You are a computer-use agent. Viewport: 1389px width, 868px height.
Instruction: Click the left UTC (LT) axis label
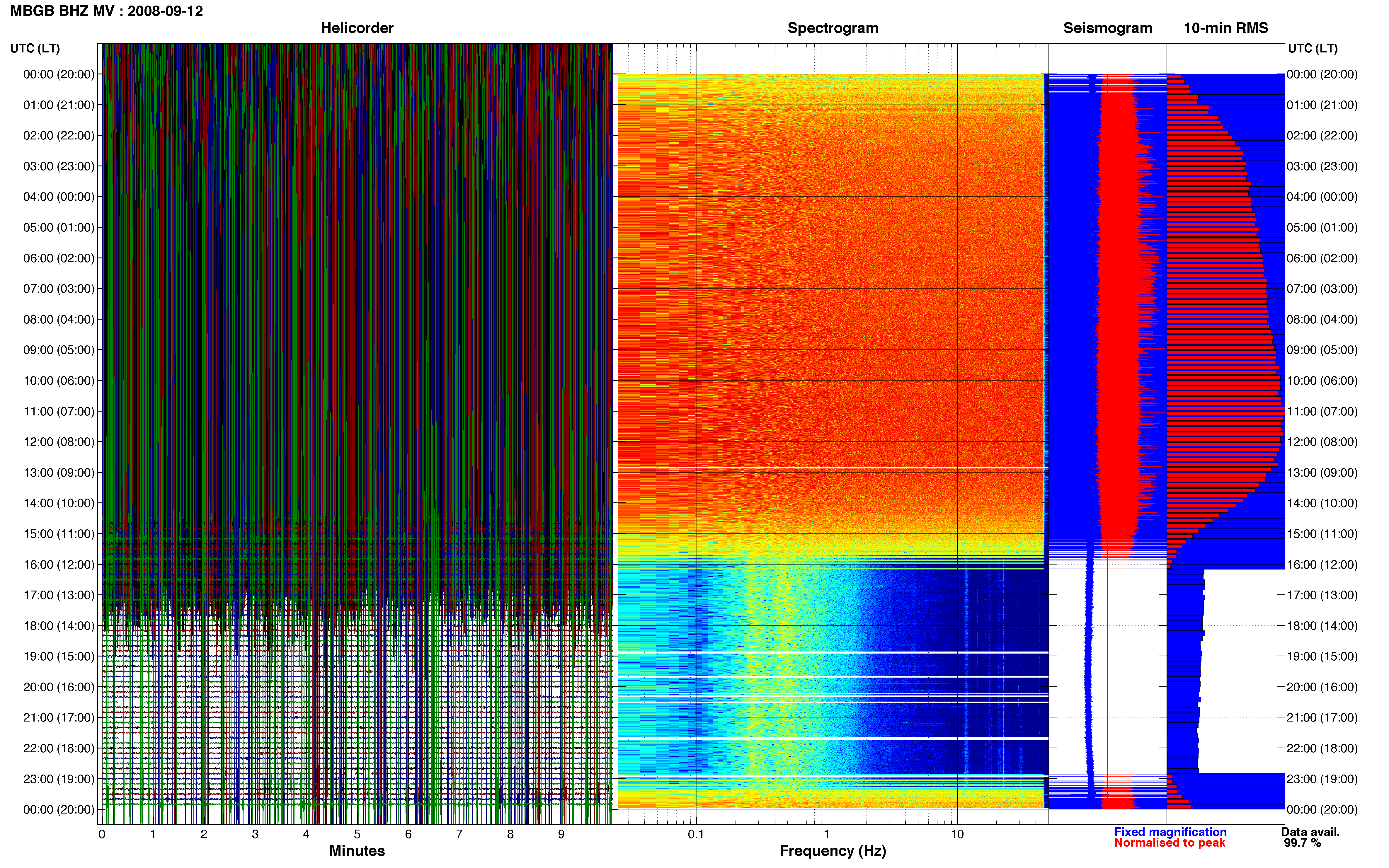[x=35, y=48]
